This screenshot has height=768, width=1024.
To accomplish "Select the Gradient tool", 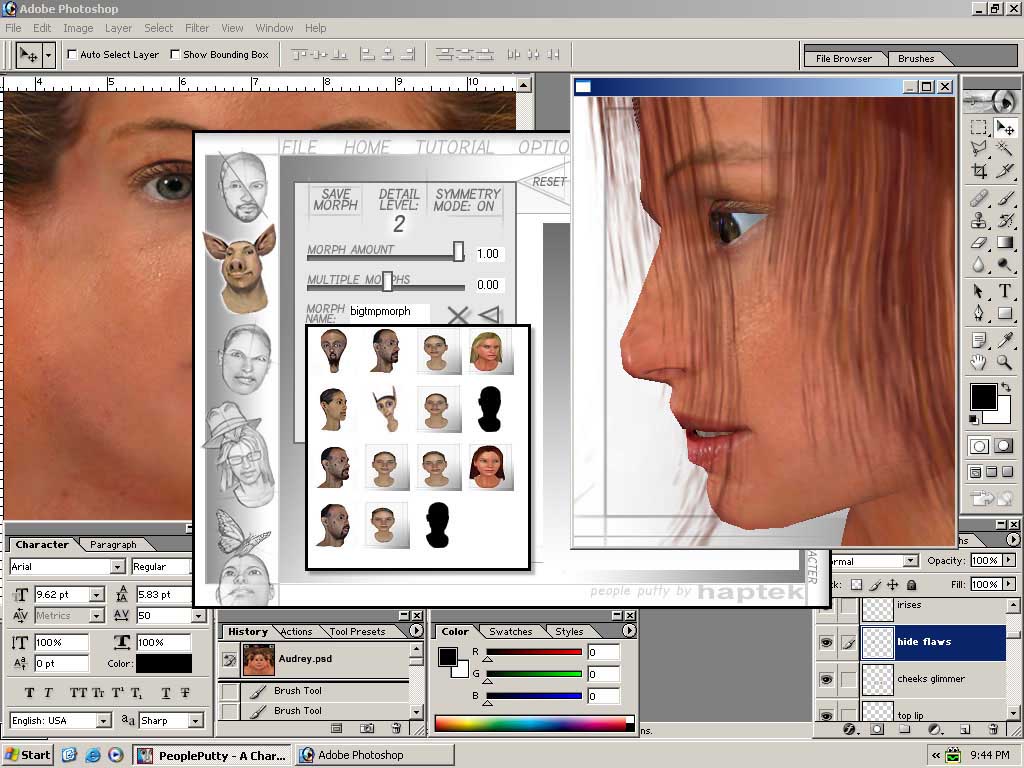I will click(1005, 242).
